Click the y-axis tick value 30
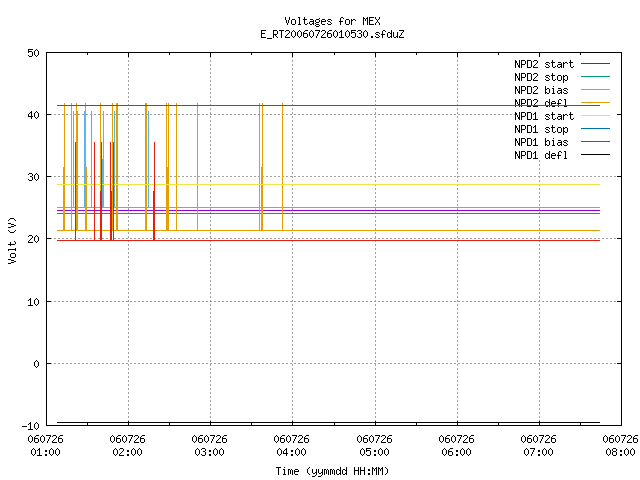640x480 pixels. [x=33, y=177]
